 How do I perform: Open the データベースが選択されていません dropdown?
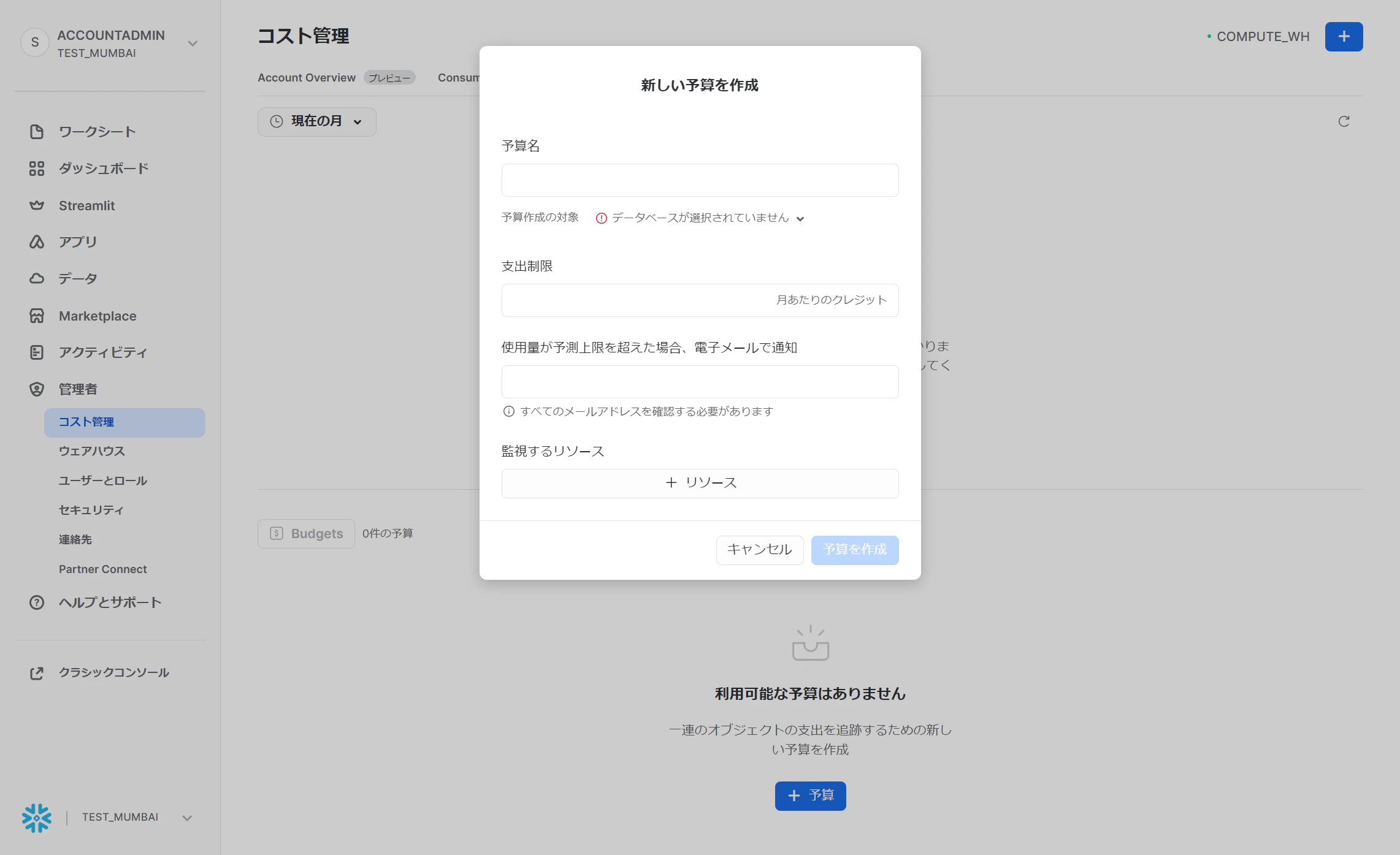point(700,218)
